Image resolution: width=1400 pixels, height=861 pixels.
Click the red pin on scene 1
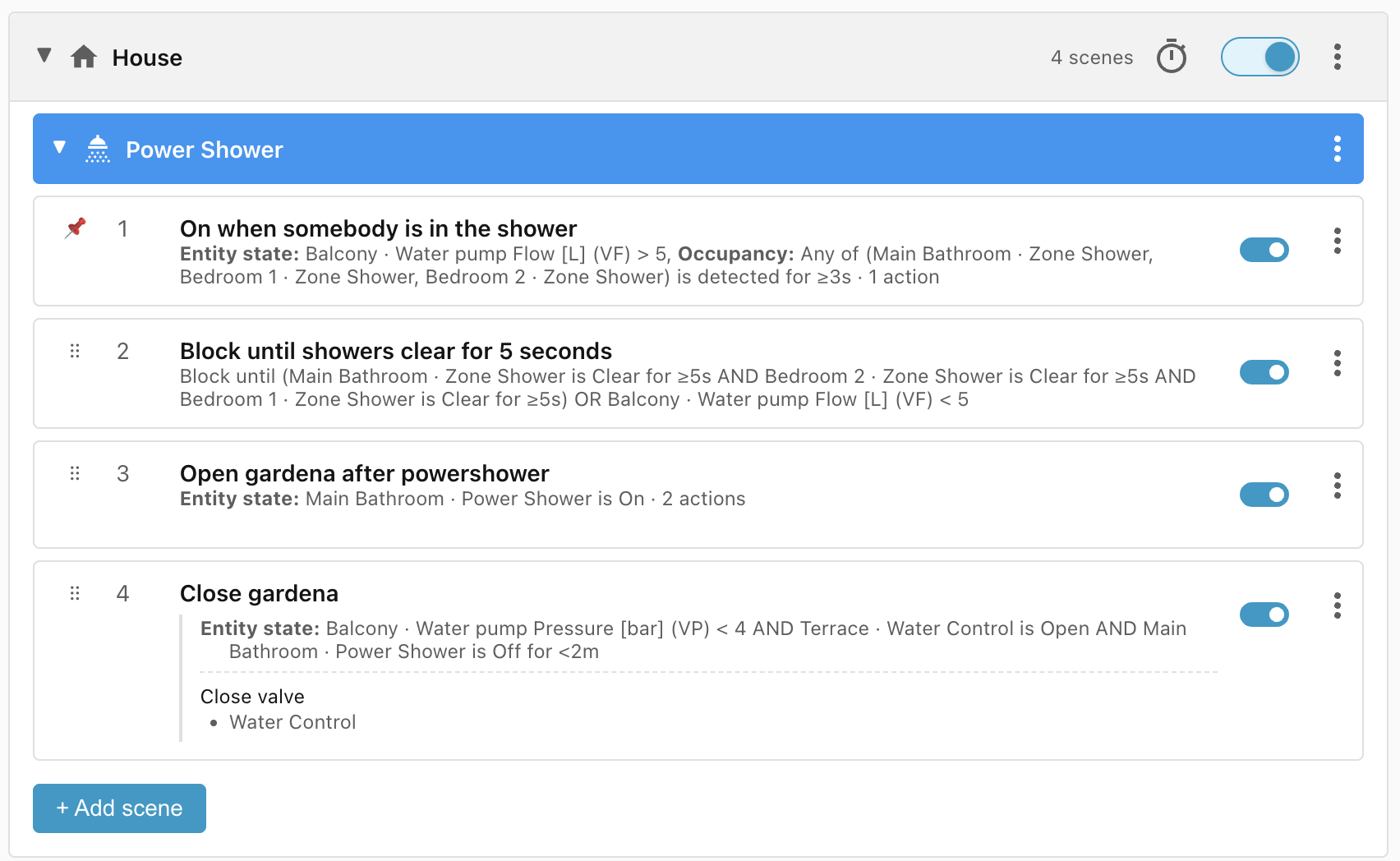click(76, 228)
